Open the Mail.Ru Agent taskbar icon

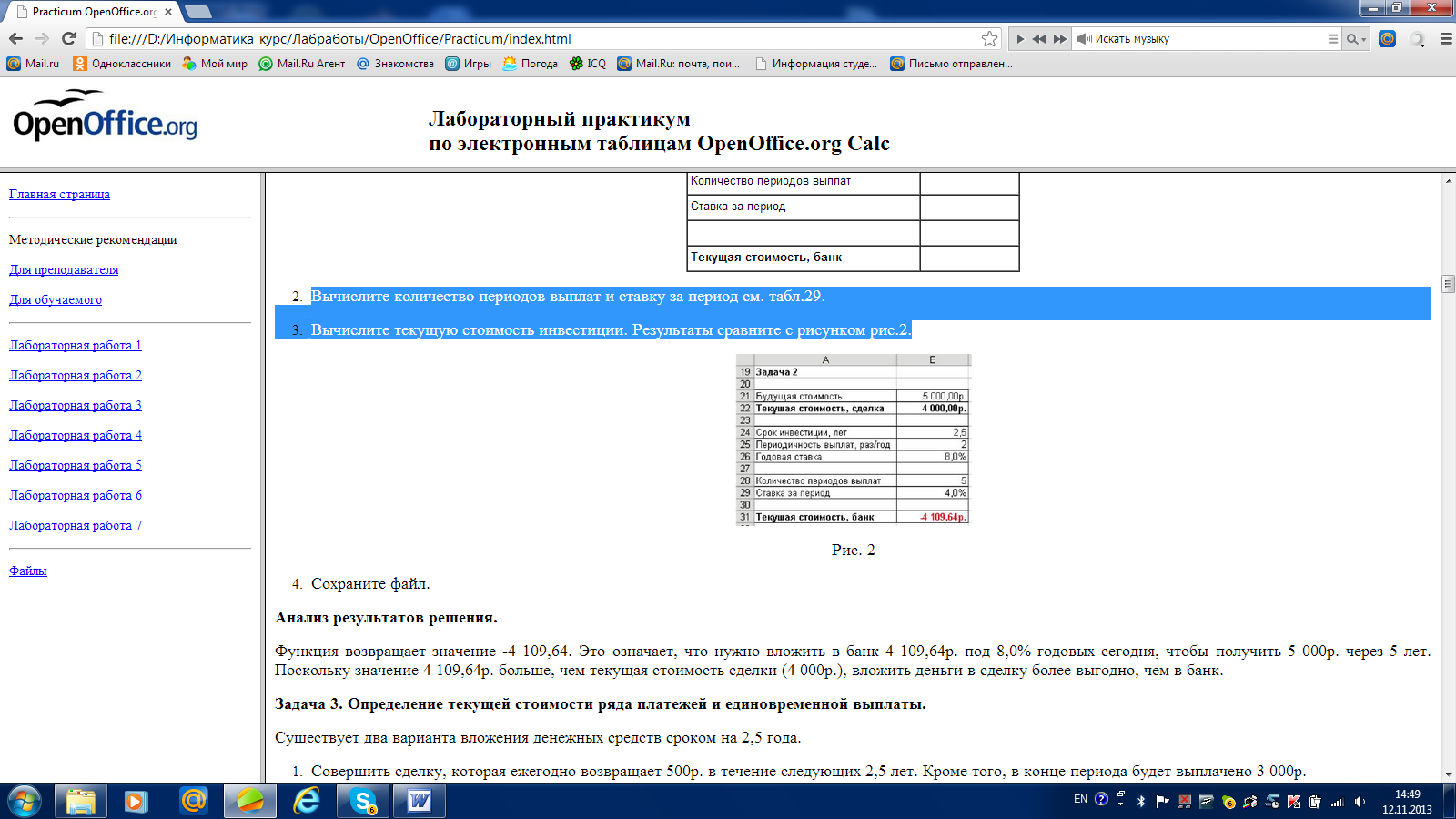coord(193,801)
